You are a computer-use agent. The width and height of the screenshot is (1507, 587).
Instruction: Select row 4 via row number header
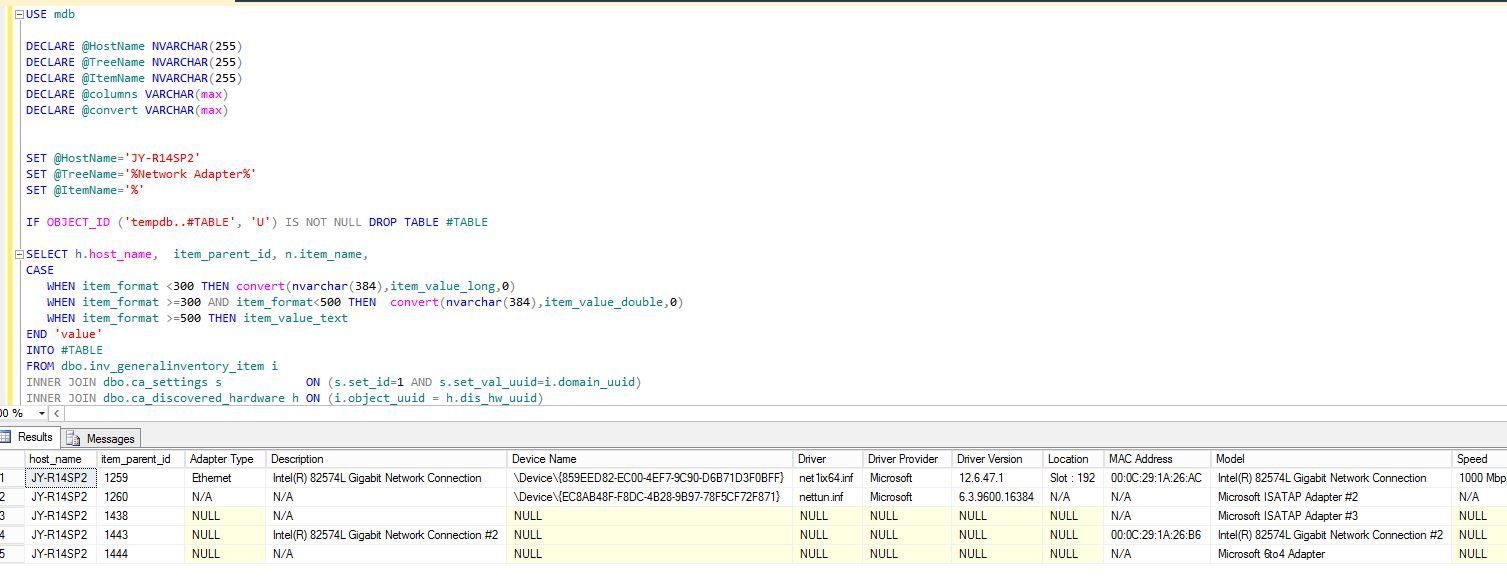[10, 535]
